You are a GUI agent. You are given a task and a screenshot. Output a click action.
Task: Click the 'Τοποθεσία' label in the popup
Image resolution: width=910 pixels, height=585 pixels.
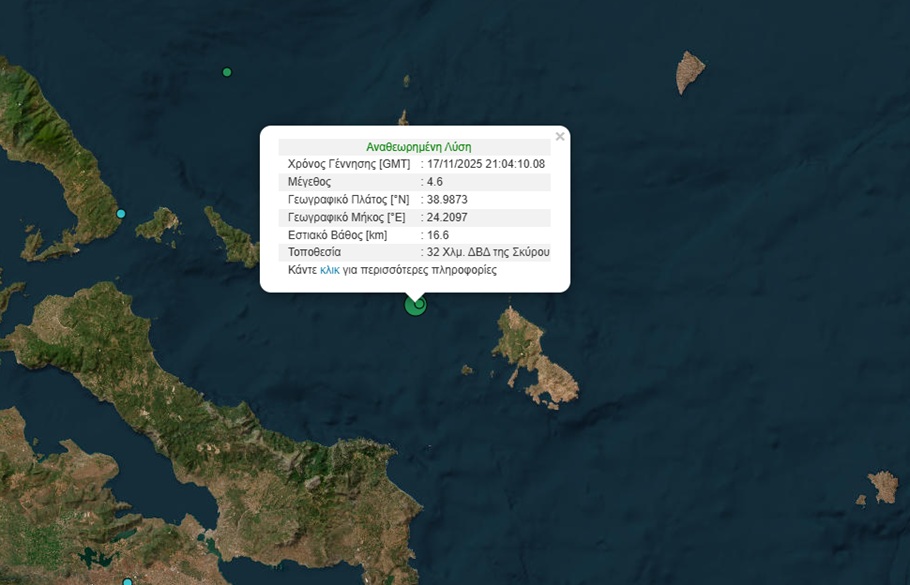(x=314, y=252)
